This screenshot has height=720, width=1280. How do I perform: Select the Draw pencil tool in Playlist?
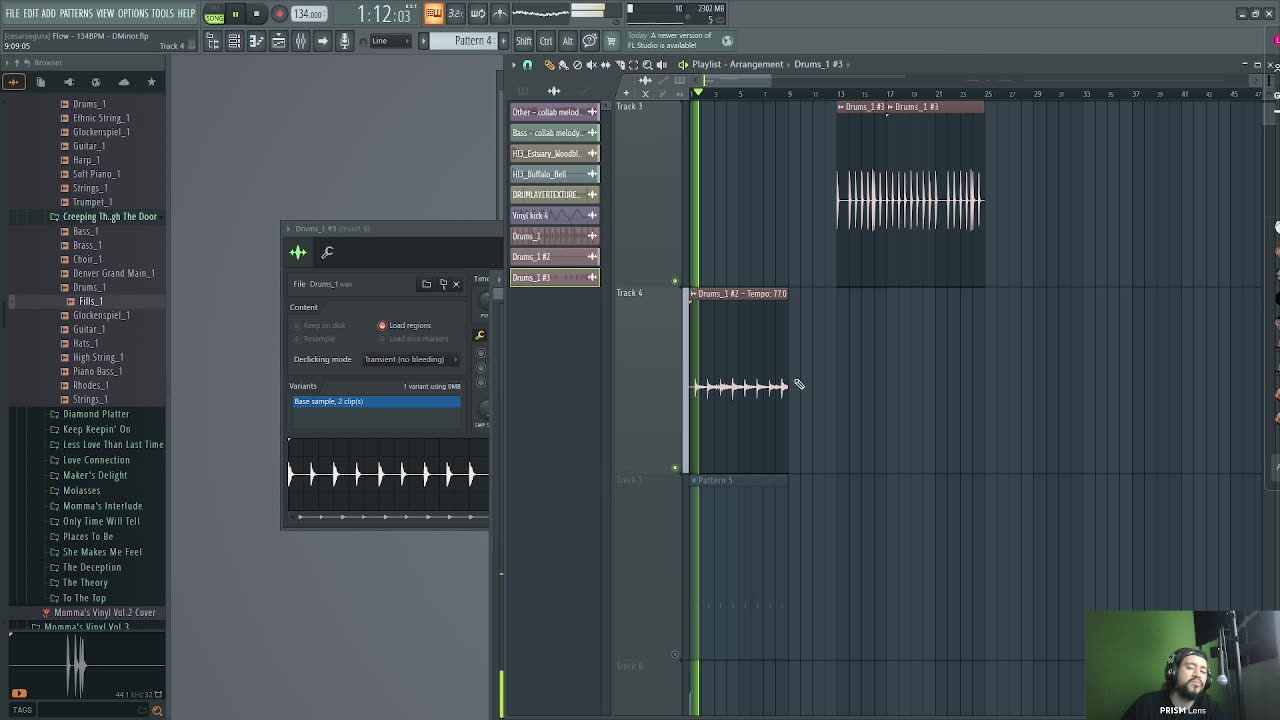(x=549, y=64)
